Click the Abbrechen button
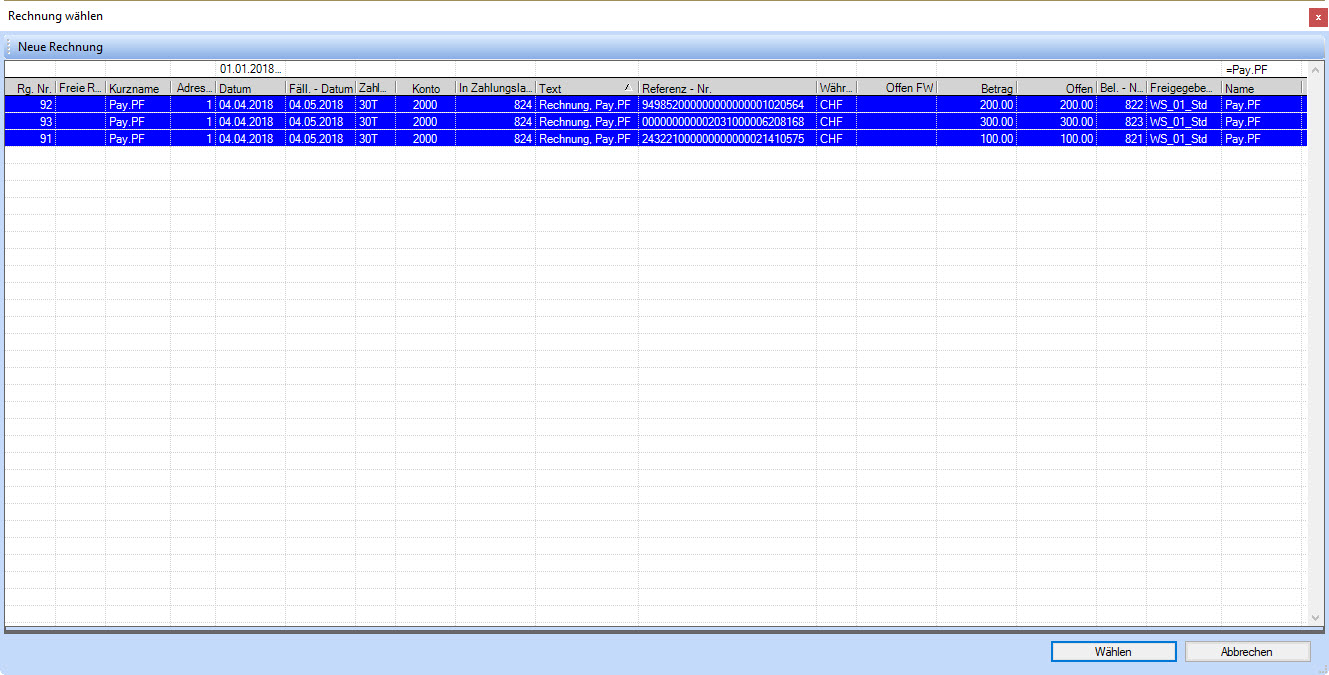 1246,651
